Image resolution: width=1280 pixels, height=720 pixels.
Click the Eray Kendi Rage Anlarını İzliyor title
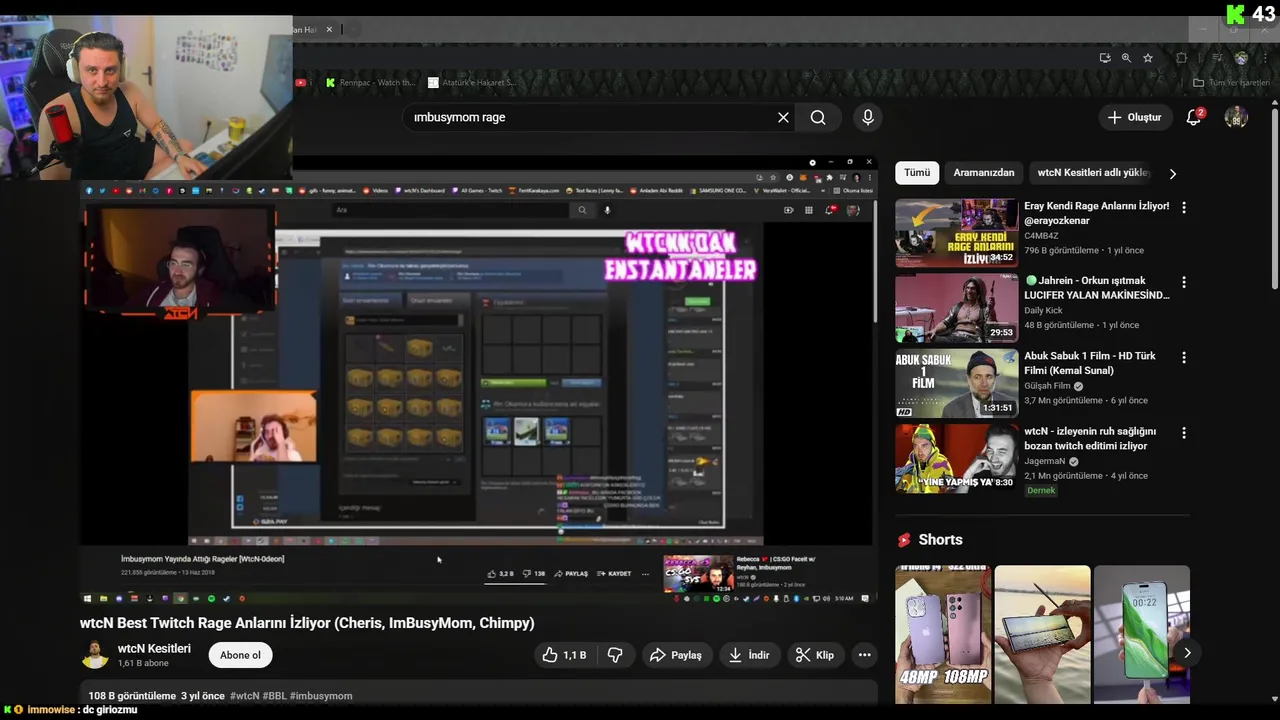[1096, 213]
